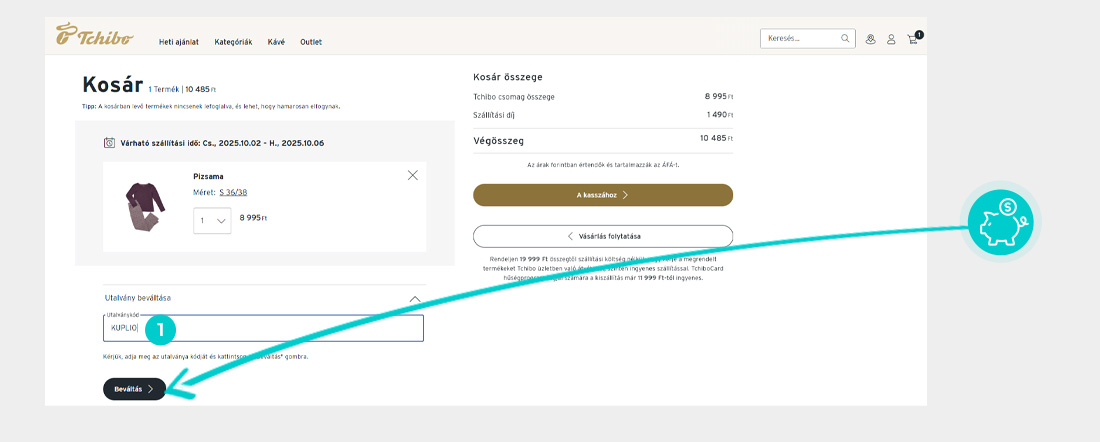The width and height of the screenshot is (1100, 442).
Task: Open the Outlet menu item
Action: [311, 42]
